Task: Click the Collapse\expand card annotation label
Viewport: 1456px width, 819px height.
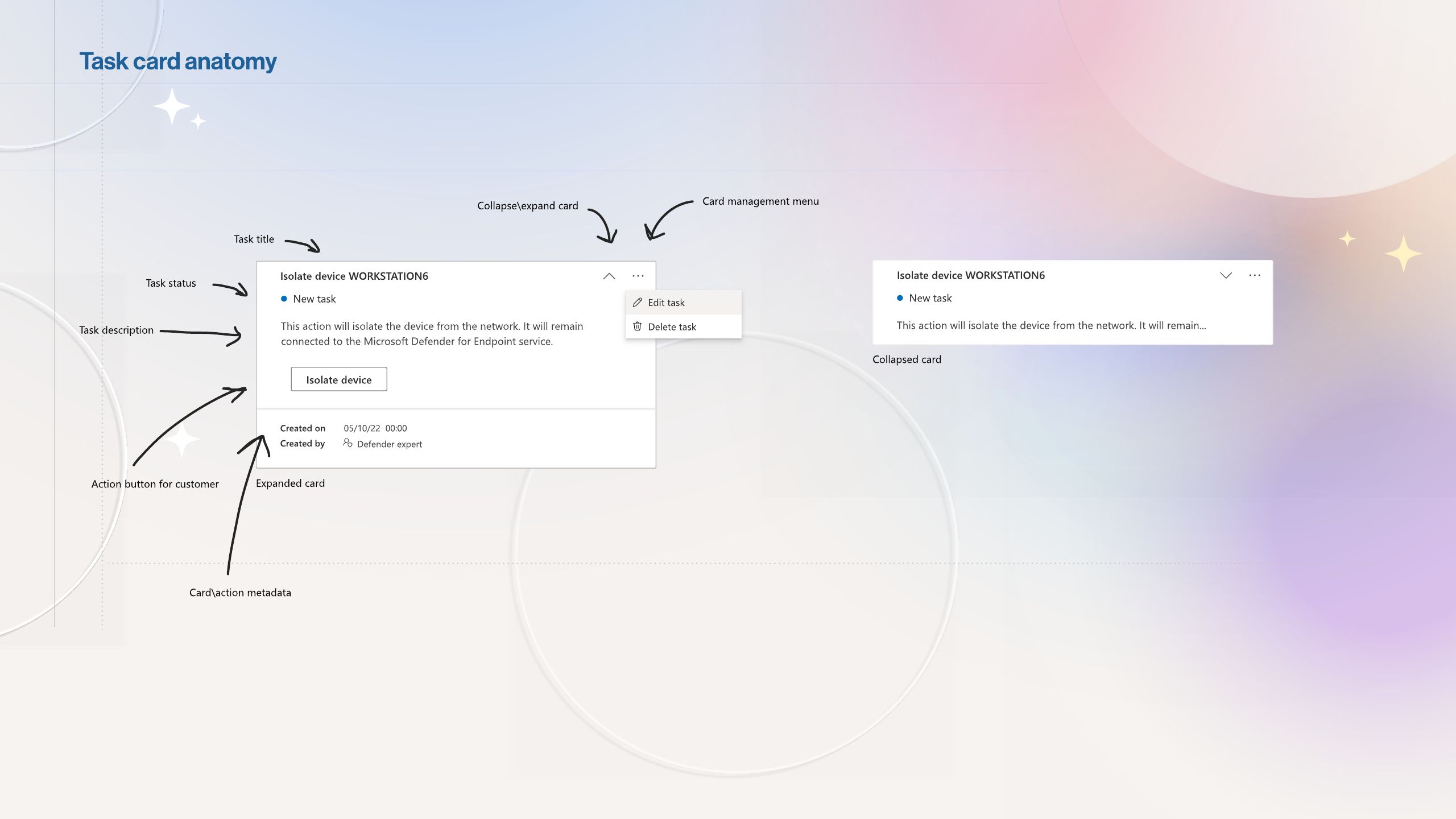Action: [527, 206]
